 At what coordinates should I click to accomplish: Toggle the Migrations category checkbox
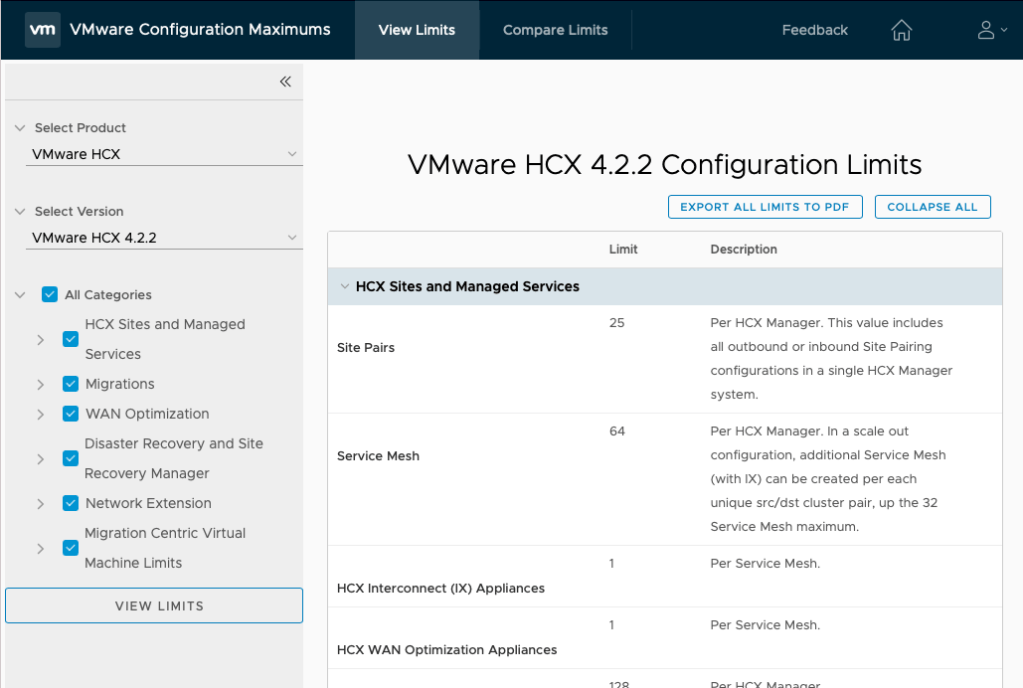coord(70,384)
